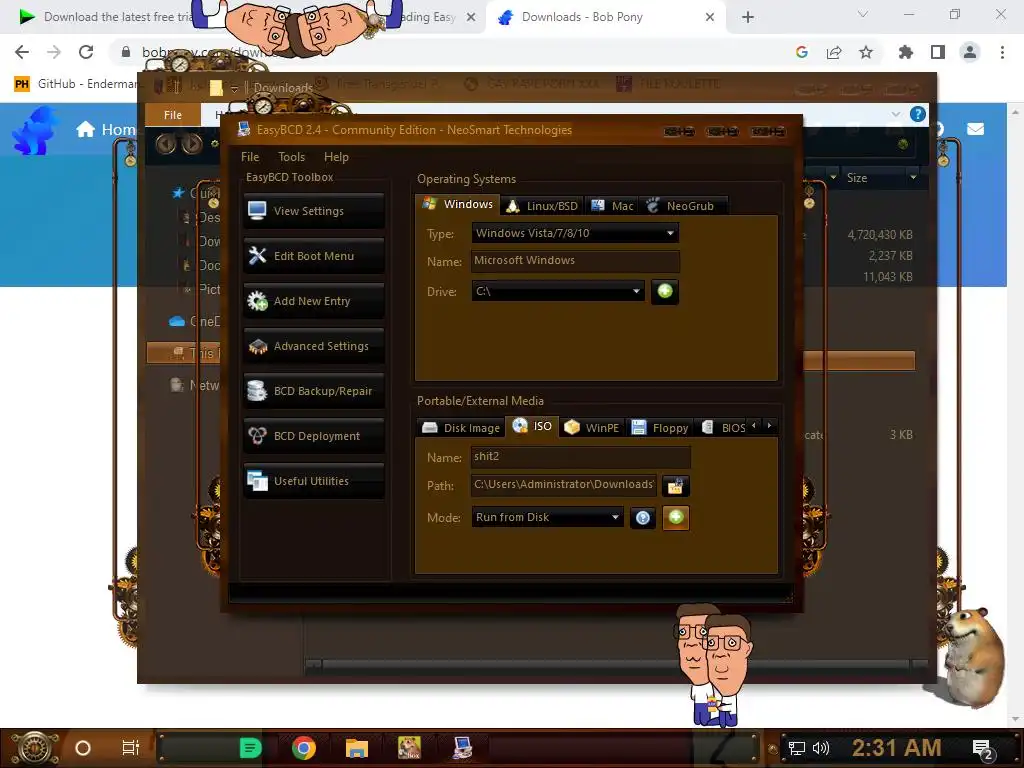
Task: Click Microsoft Windows name field
Action: (575, 261)
